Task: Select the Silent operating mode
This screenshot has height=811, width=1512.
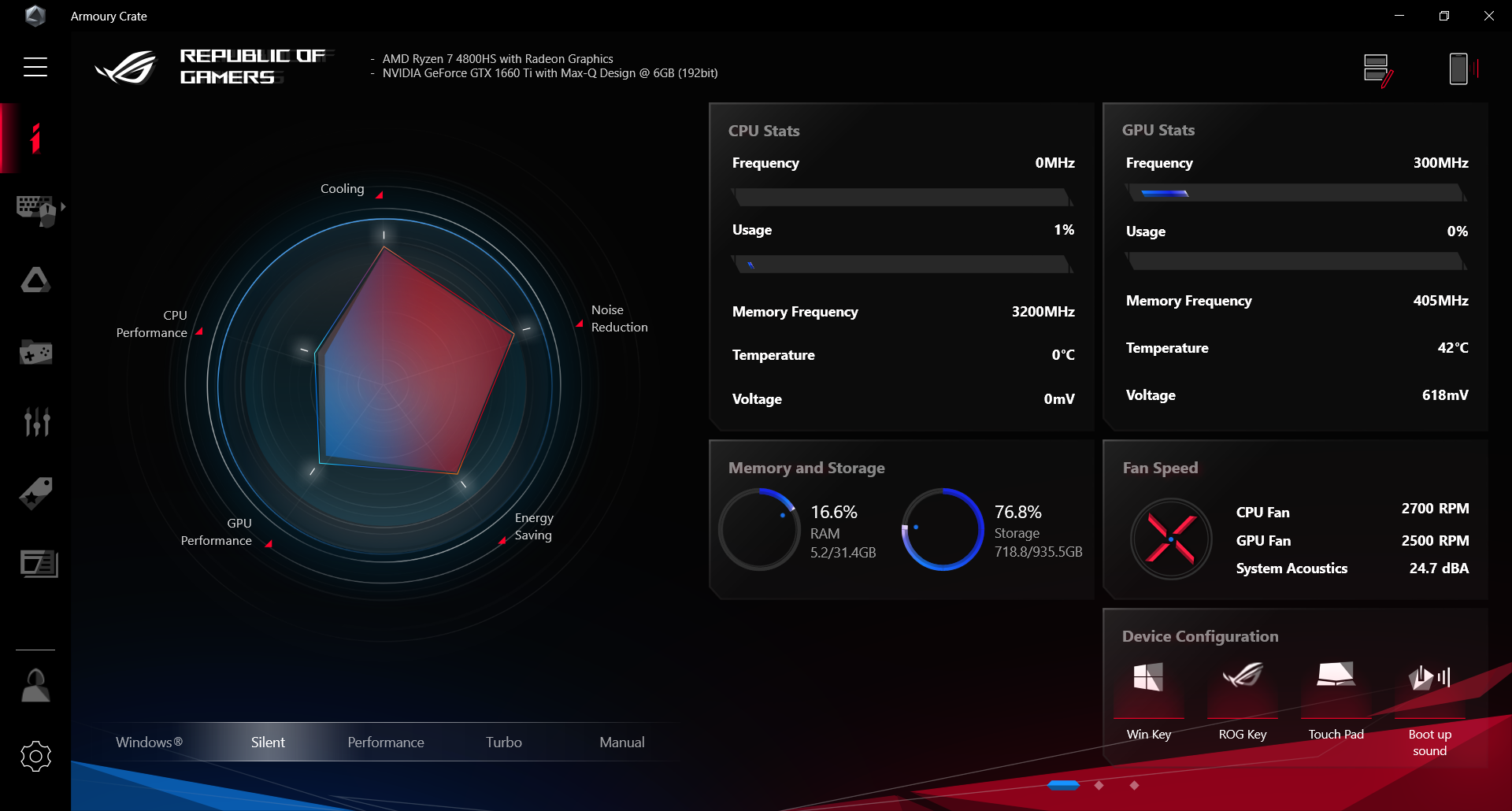Action: tap(268, 742)
